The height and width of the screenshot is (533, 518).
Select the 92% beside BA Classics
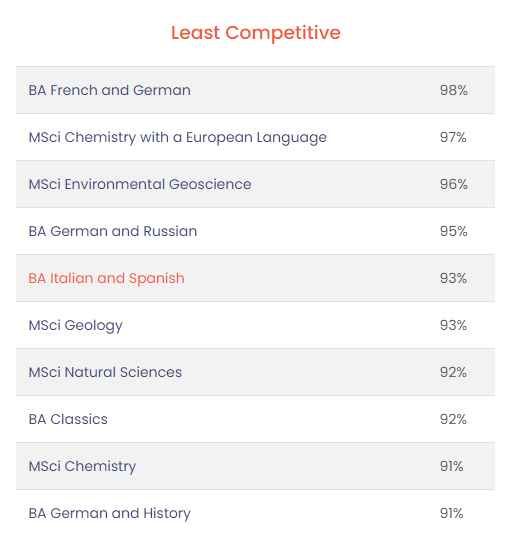click(x=453, y=419)
